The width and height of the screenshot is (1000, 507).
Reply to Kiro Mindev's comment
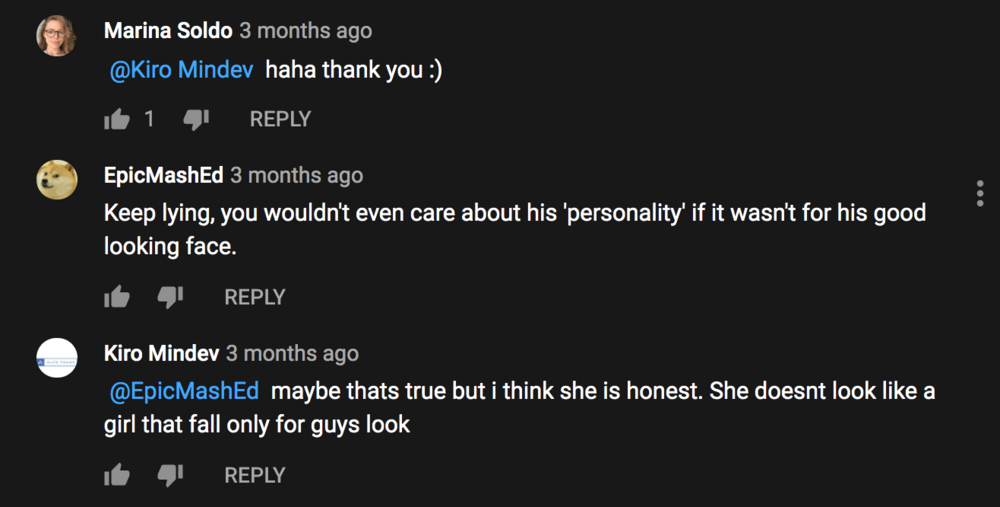(254, 475)
